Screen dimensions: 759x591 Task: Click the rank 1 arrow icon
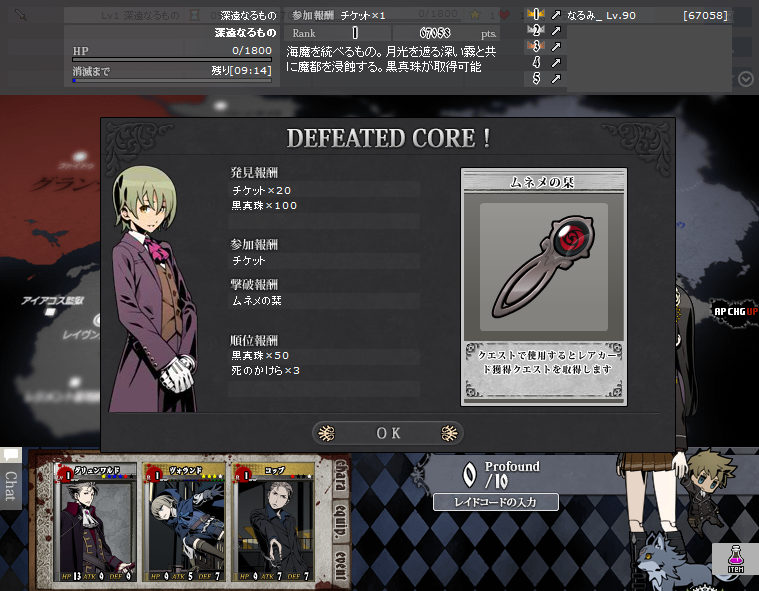coord(556,15)
